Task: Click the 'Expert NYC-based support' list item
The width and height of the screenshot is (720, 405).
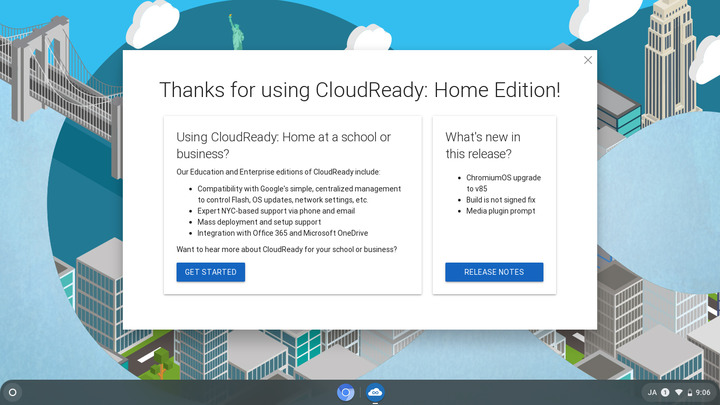Action: coord(275,211)
